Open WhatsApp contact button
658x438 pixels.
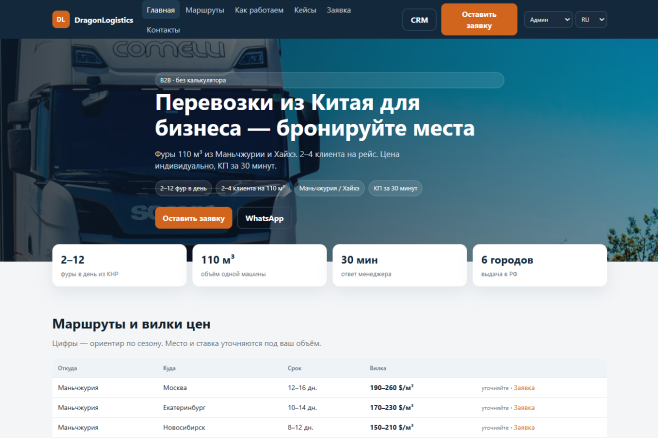tap(264, 218)
